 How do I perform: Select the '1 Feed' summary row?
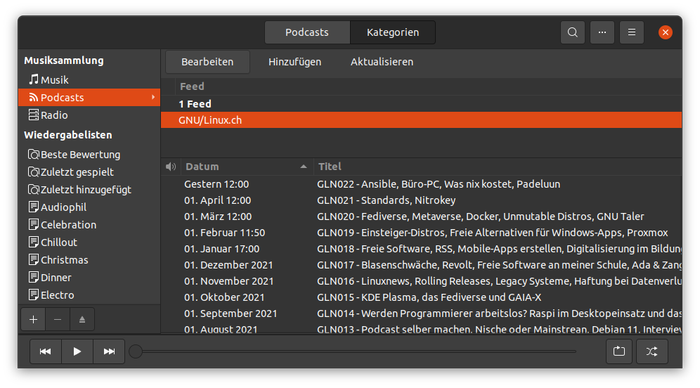(421, 104)
